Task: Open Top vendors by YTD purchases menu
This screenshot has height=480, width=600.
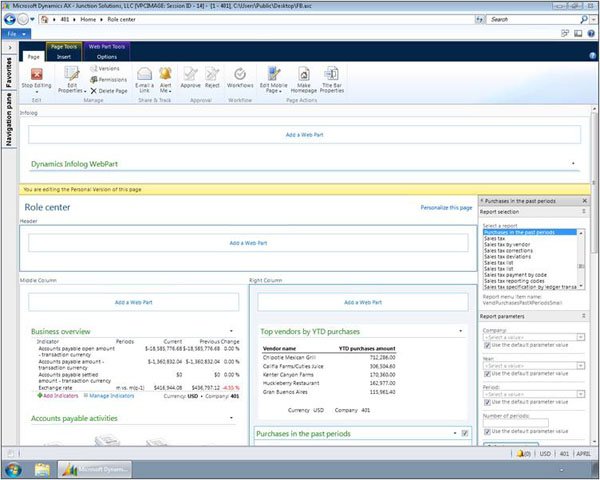Action: [x=460, y=331]
